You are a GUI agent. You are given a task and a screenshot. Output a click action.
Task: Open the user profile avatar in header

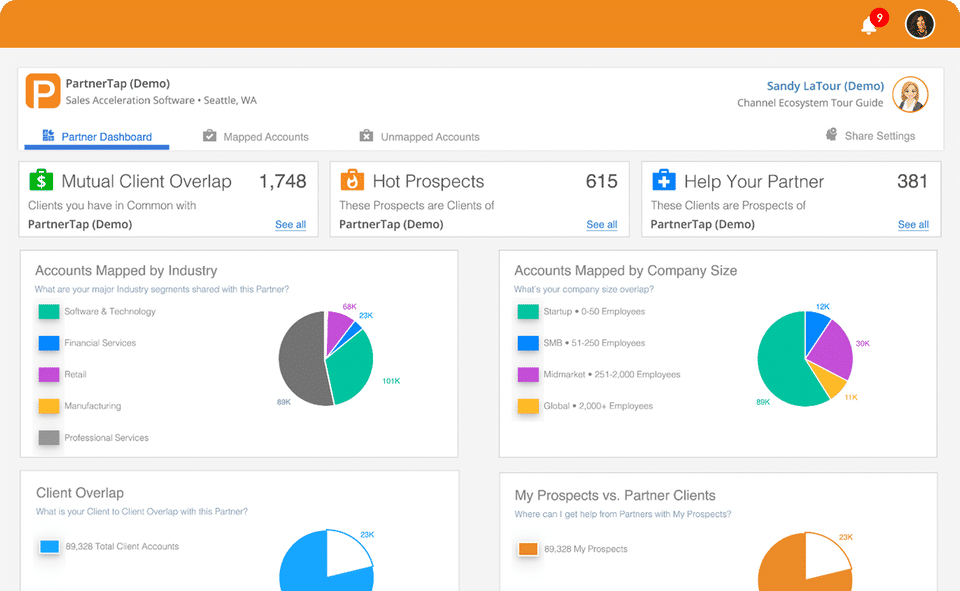[920, 24]
